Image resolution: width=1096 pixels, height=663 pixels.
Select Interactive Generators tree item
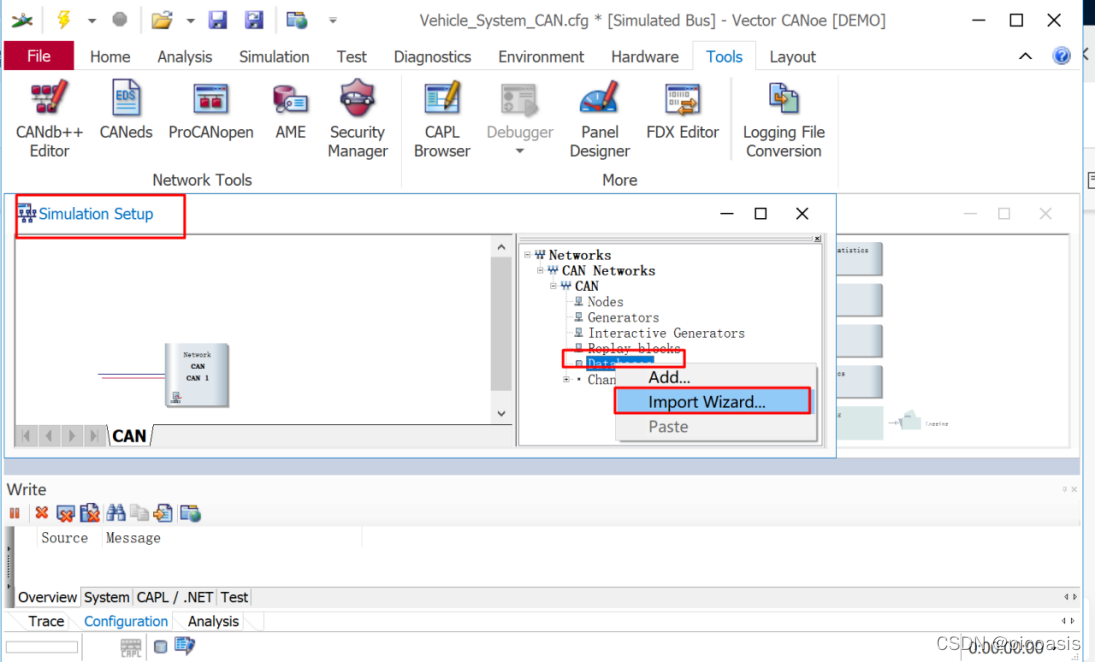tap(666, 333)
